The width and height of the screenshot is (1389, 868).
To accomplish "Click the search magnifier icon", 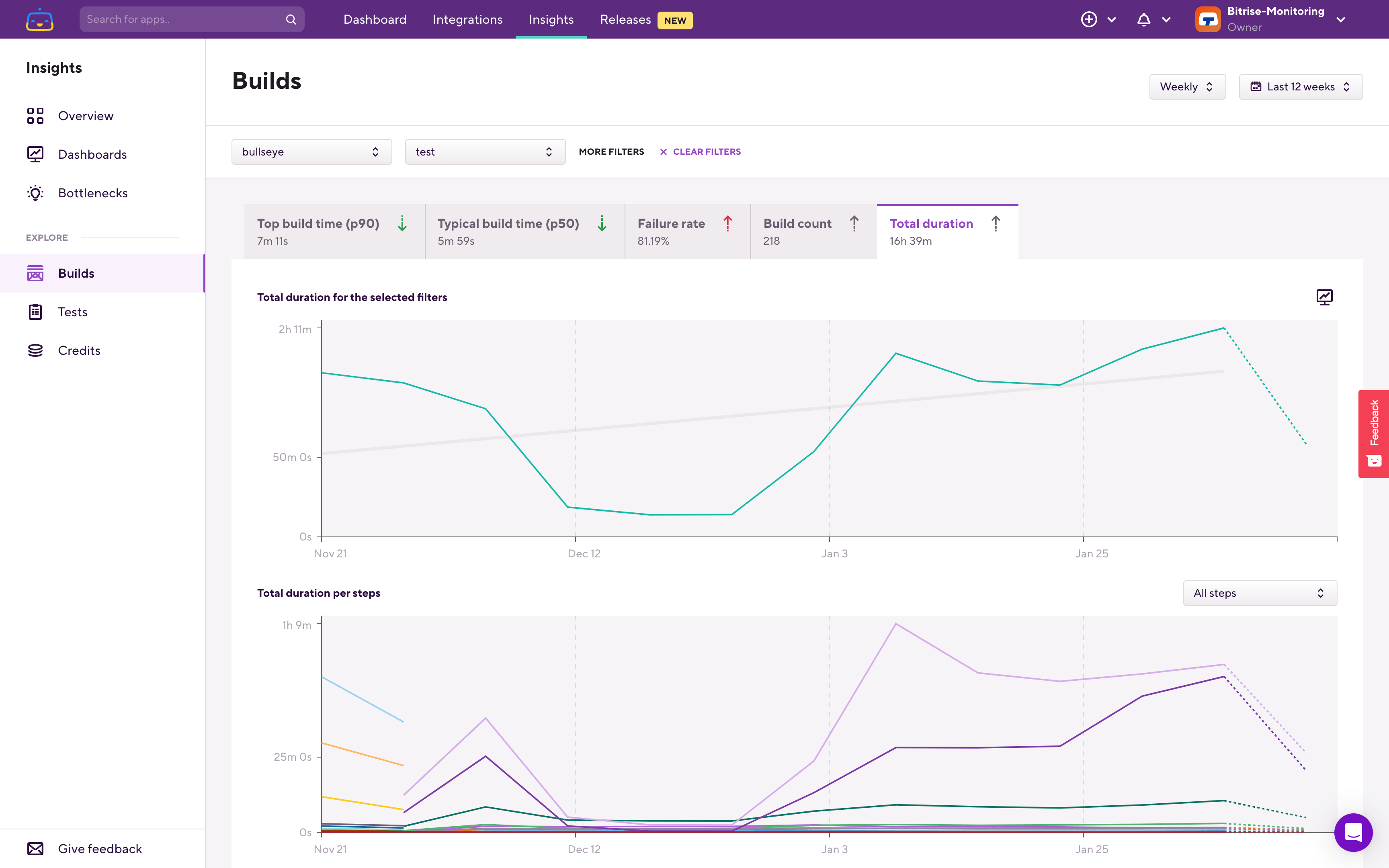I will coord(291,20).
